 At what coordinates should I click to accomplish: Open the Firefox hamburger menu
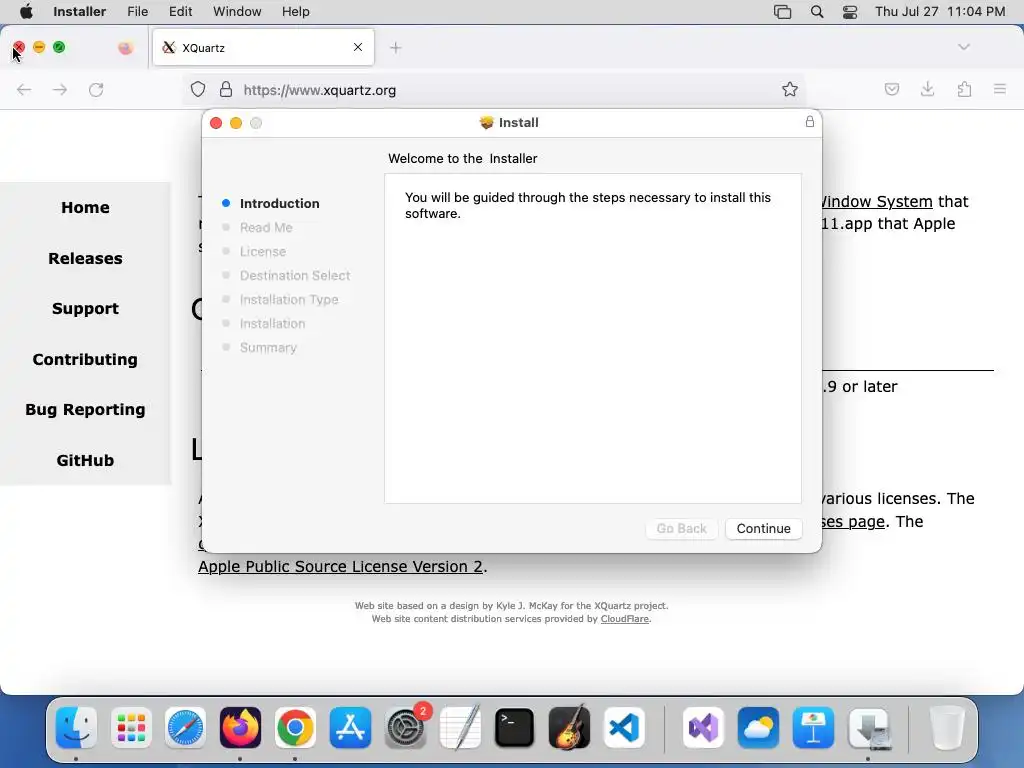tap(1000, 89)
